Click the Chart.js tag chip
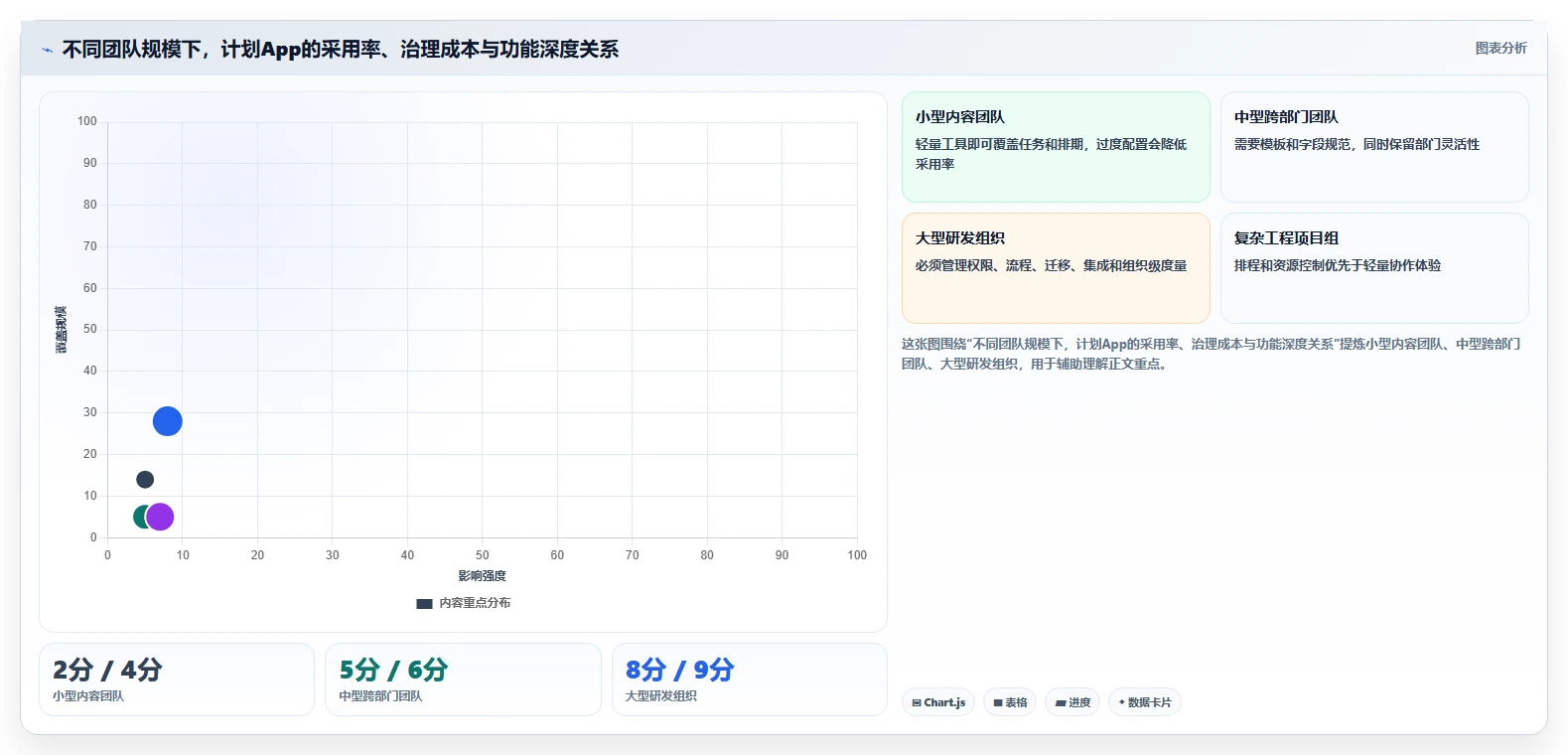This screenshot has width=1568, height=755. pos(938,702)
